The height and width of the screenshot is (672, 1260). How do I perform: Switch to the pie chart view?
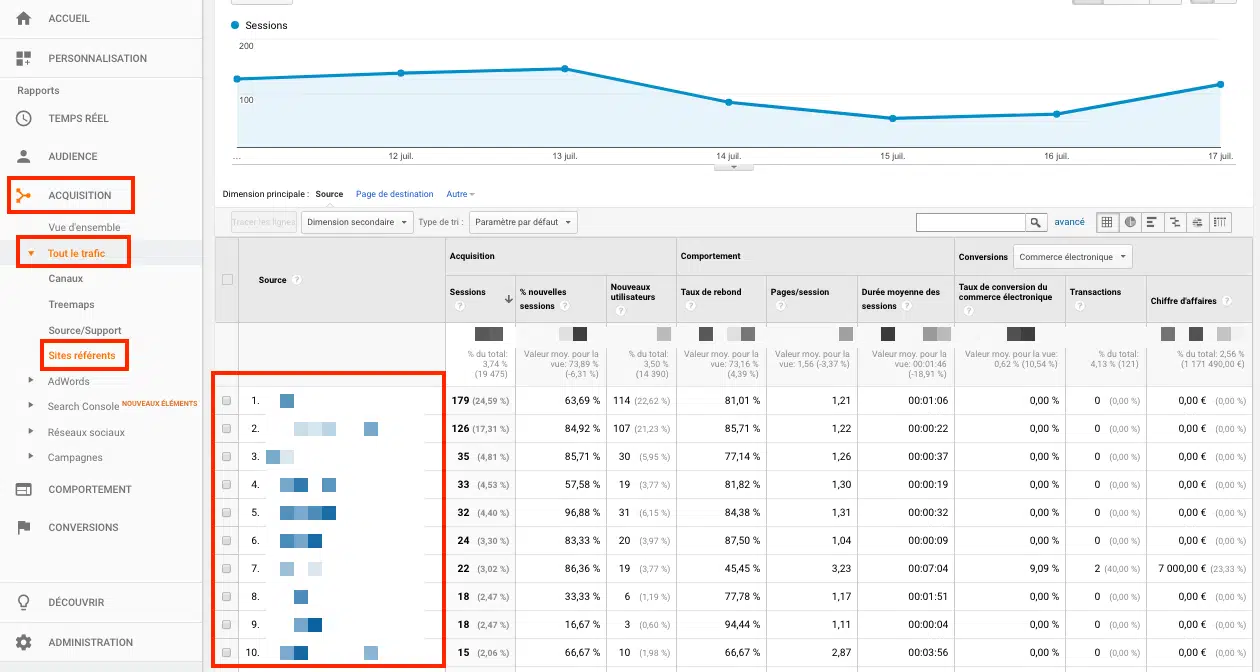point(1130,222)
